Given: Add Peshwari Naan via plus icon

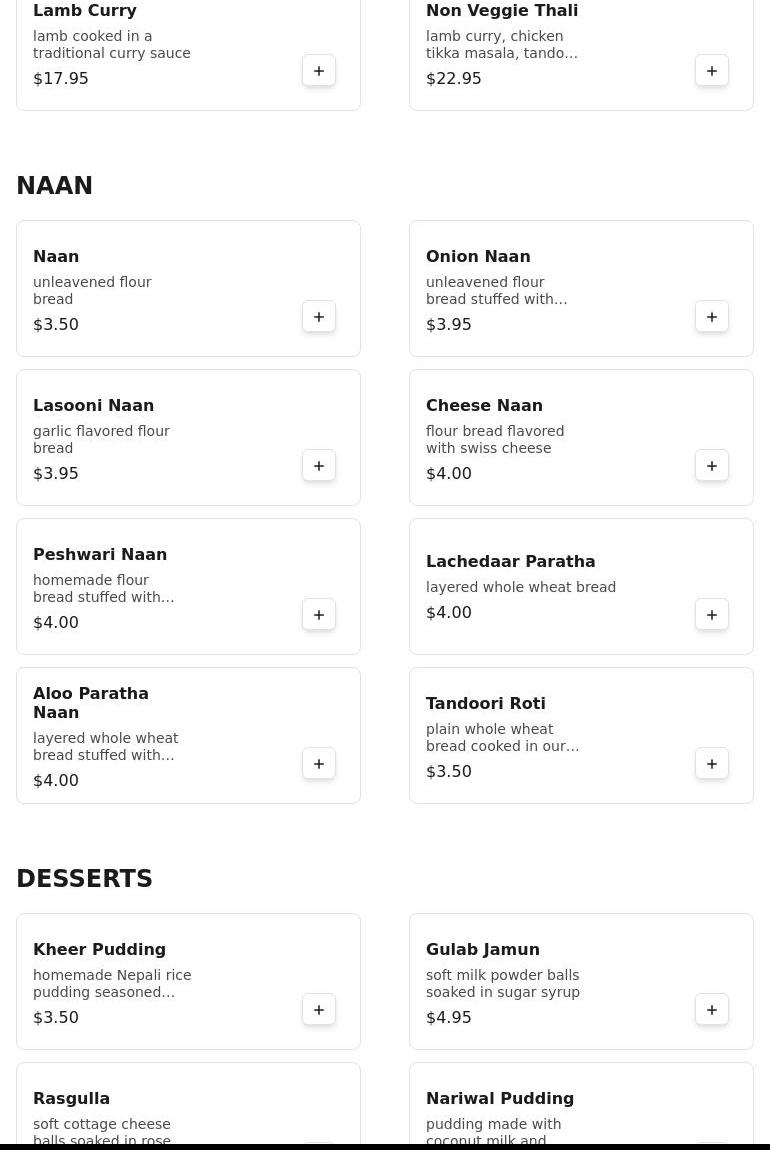Looking at the screenshot, I should (318, 615).
